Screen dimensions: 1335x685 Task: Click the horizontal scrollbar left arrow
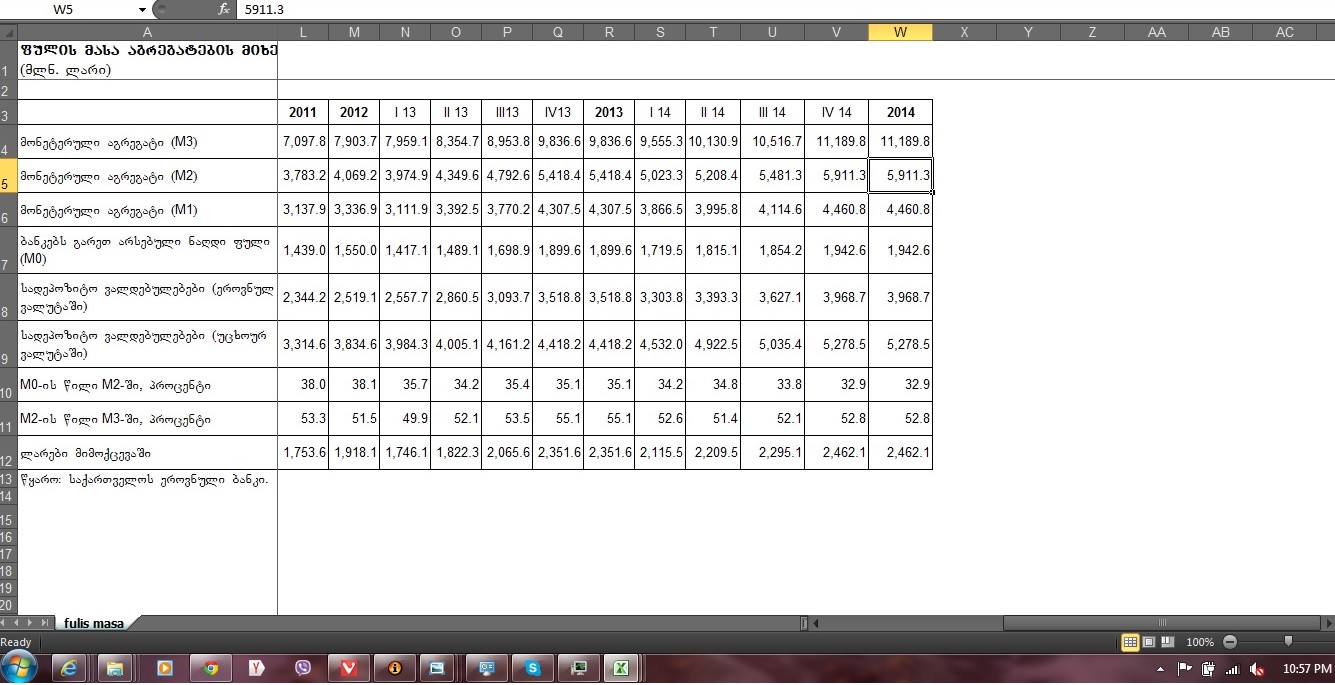pyautogui.click(x=816, y=623)
